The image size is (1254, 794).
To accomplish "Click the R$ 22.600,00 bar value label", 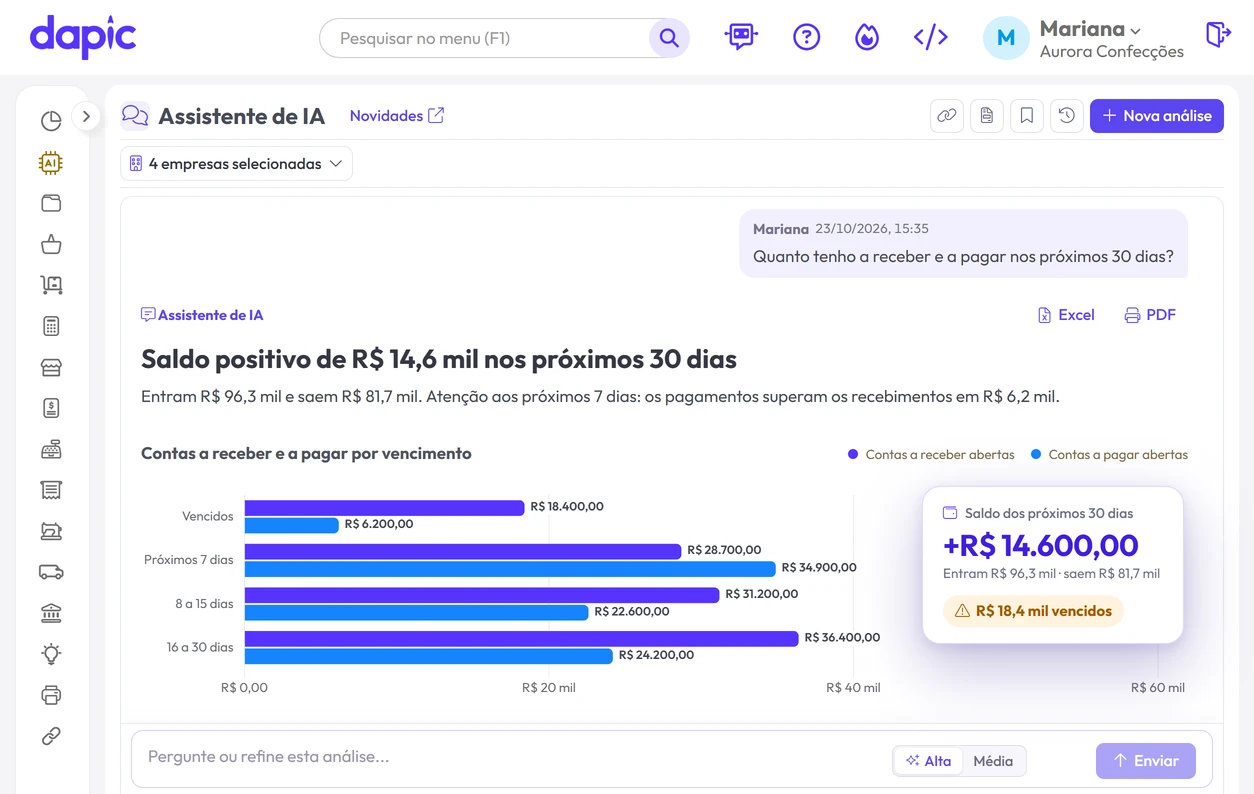I will tap(632, 612).
